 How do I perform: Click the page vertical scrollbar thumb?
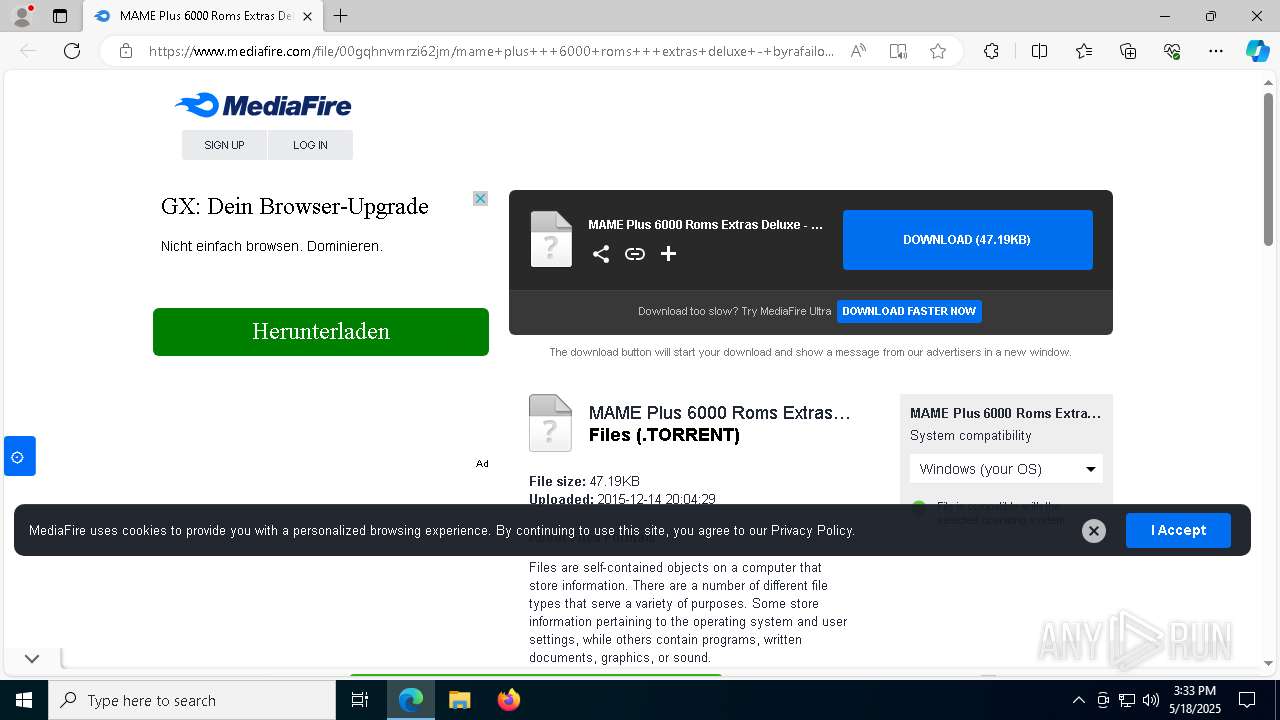pos(1268,168)
